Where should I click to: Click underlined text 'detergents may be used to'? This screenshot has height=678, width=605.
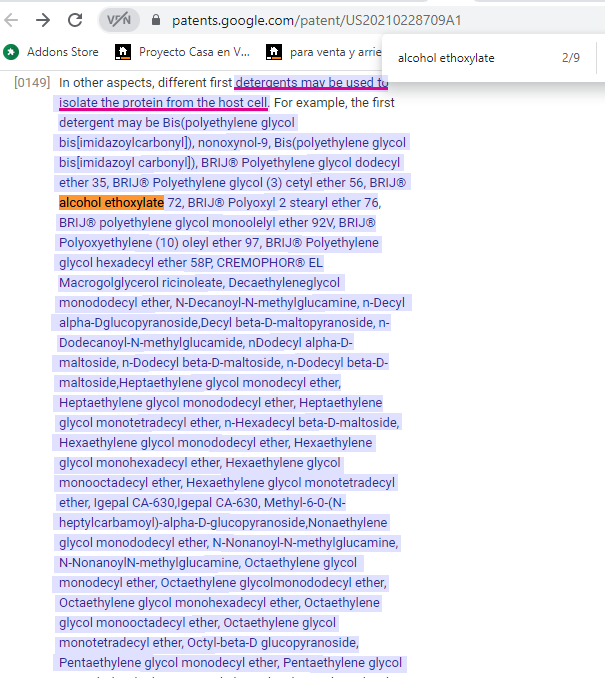point(312,82)
